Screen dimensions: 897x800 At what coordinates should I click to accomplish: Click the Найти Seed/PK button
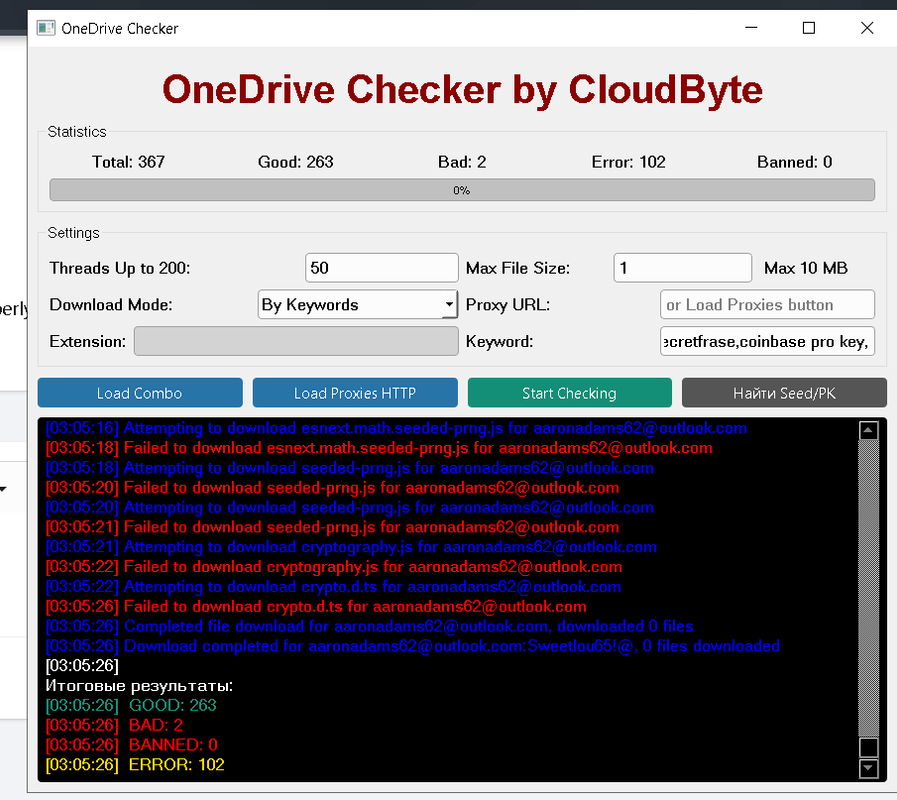coord(784,393)
